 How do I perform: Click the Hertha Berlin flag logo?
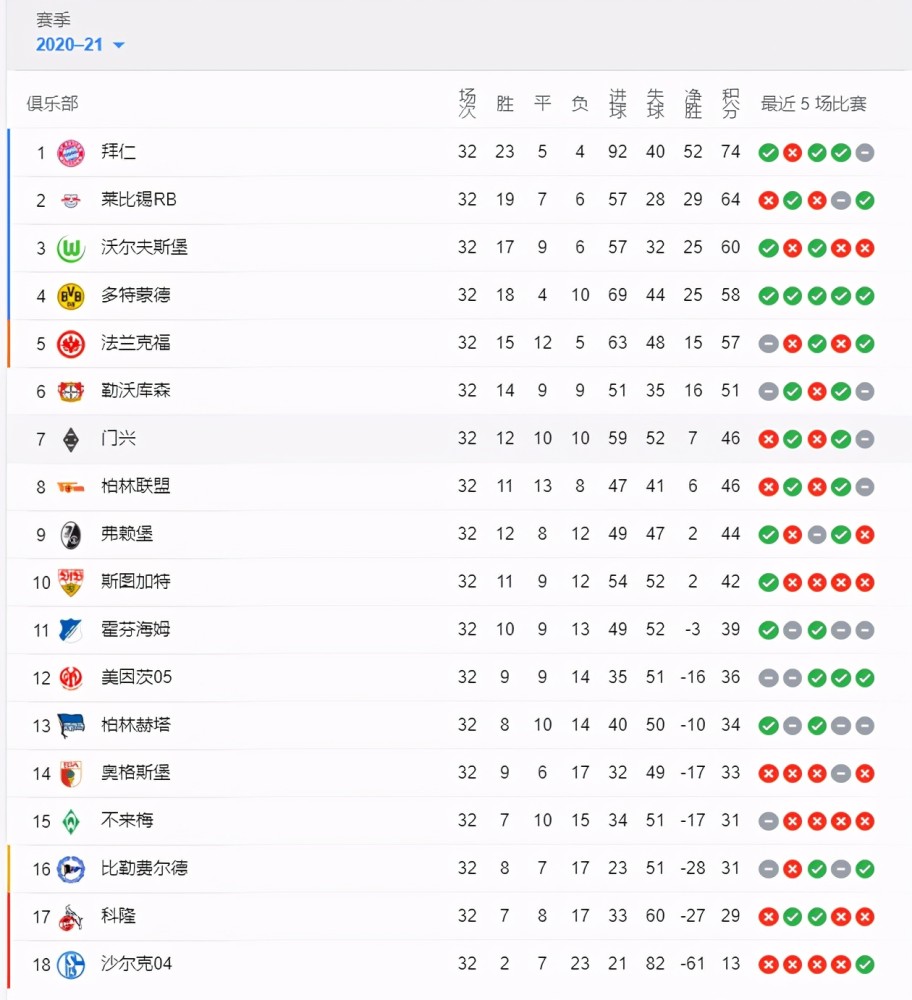(x=71, y=726)
